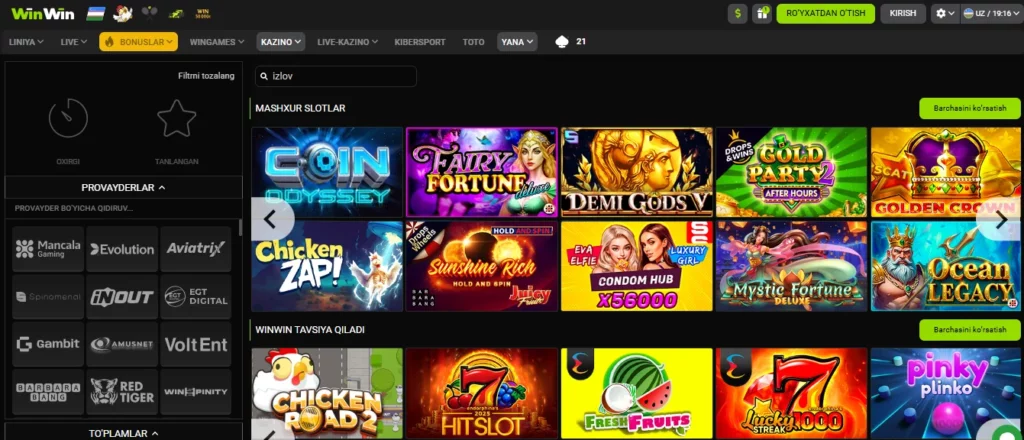Click the Ro'yxatdan o'tish register button
The height and width of the screenshot is (440, 1024).
click(x=825, y=13)
